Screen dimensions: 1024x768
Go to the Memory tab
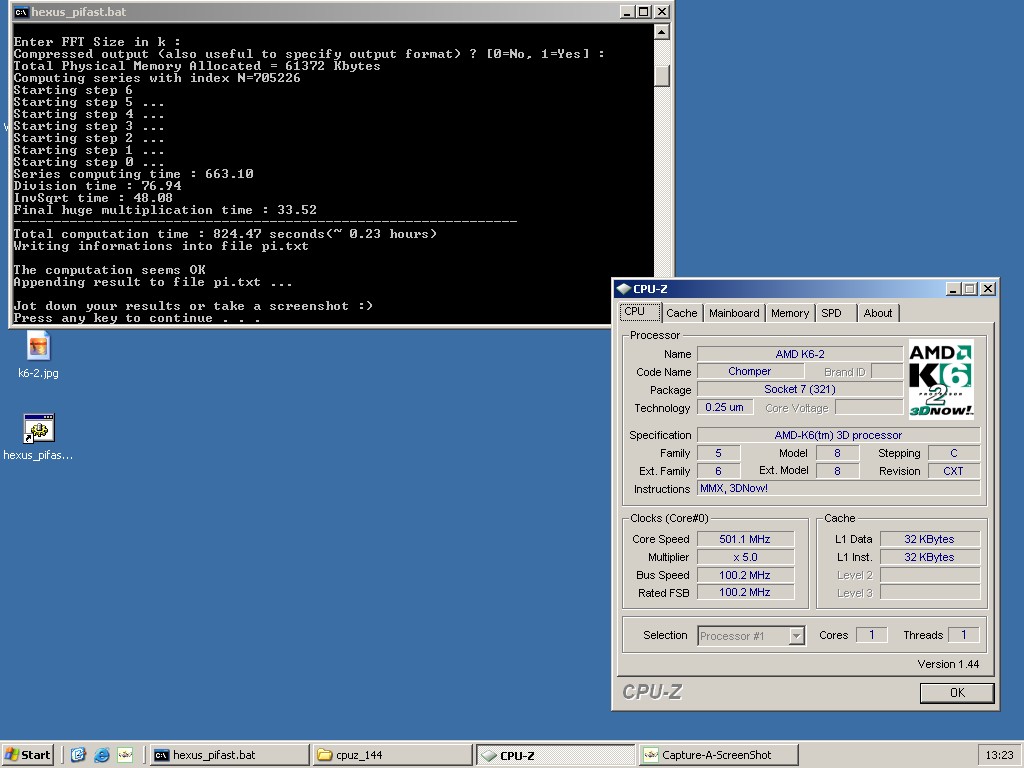click(790, 313)
